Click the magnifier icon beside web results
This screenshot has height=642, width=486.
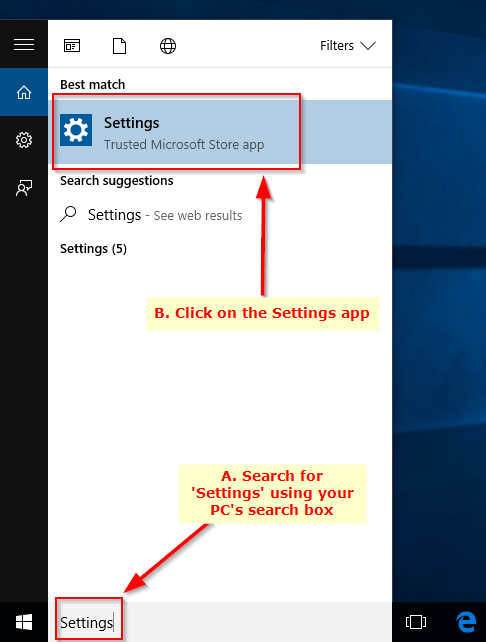coord(68,214)
